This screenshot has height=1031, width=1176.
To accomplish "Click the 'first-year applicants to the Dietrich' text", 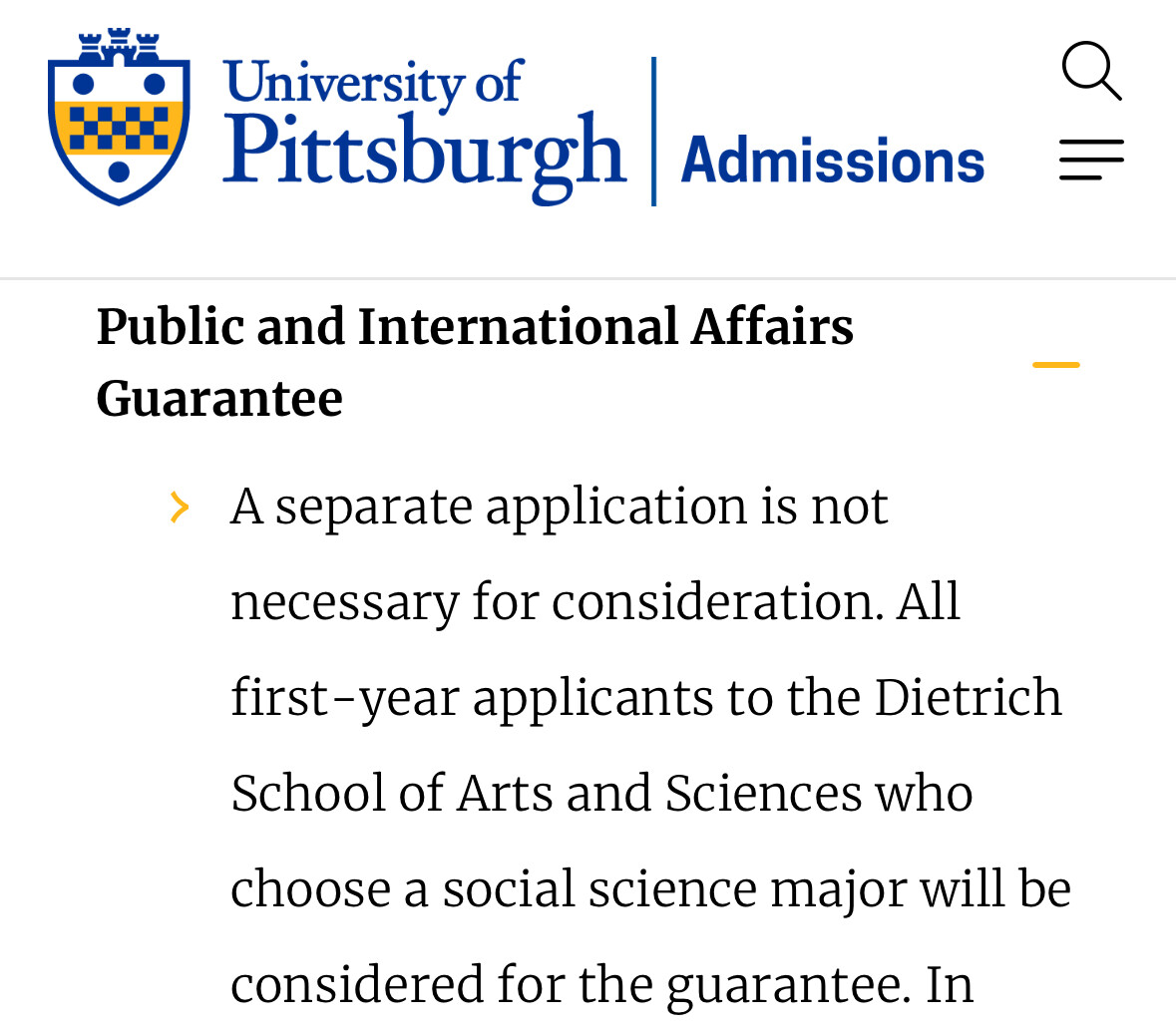I will pyautogui.click(x=645, y=699).
